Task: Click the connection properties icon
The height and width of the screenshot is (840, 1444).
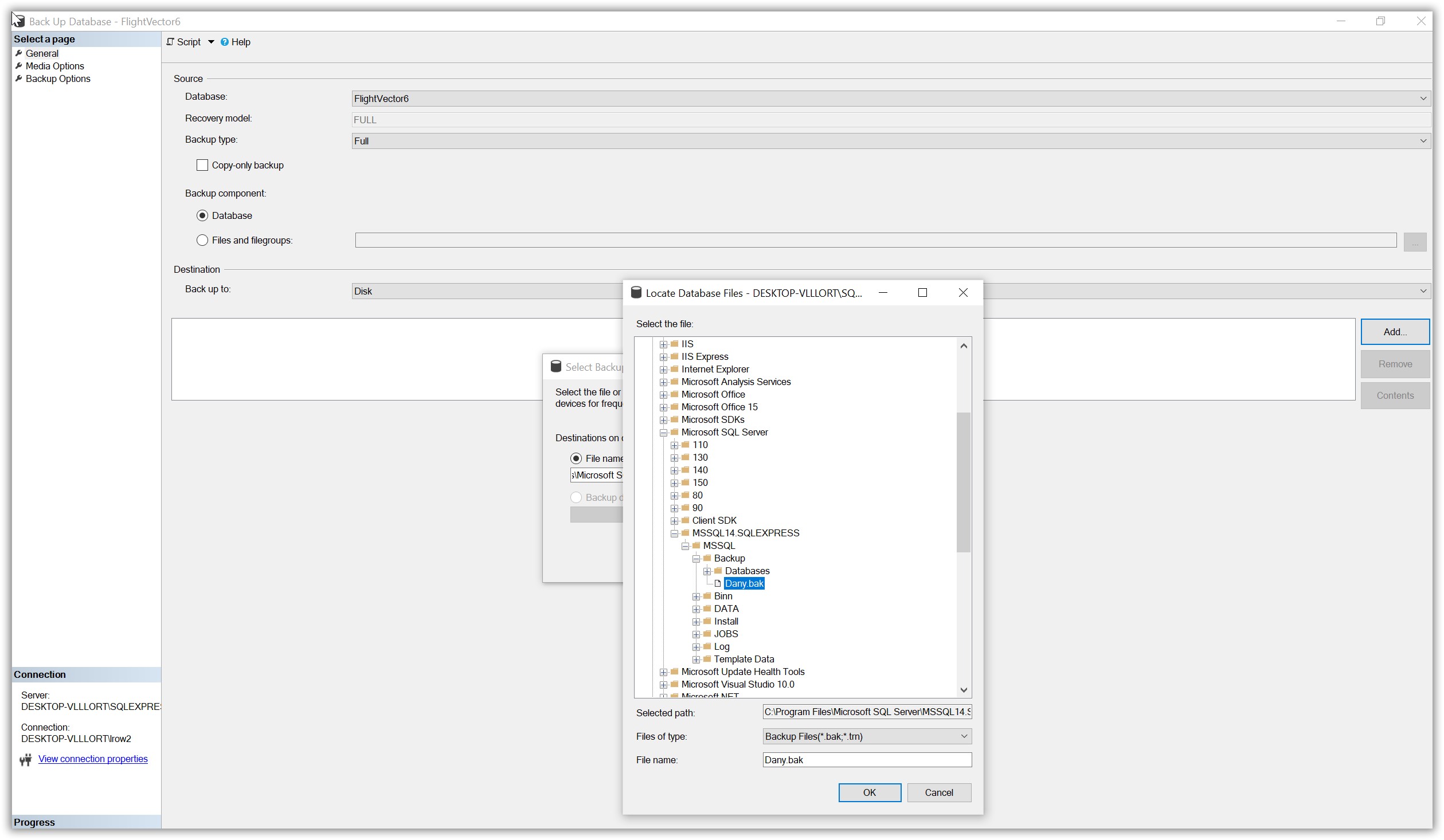Action: (x=25, y=760)
